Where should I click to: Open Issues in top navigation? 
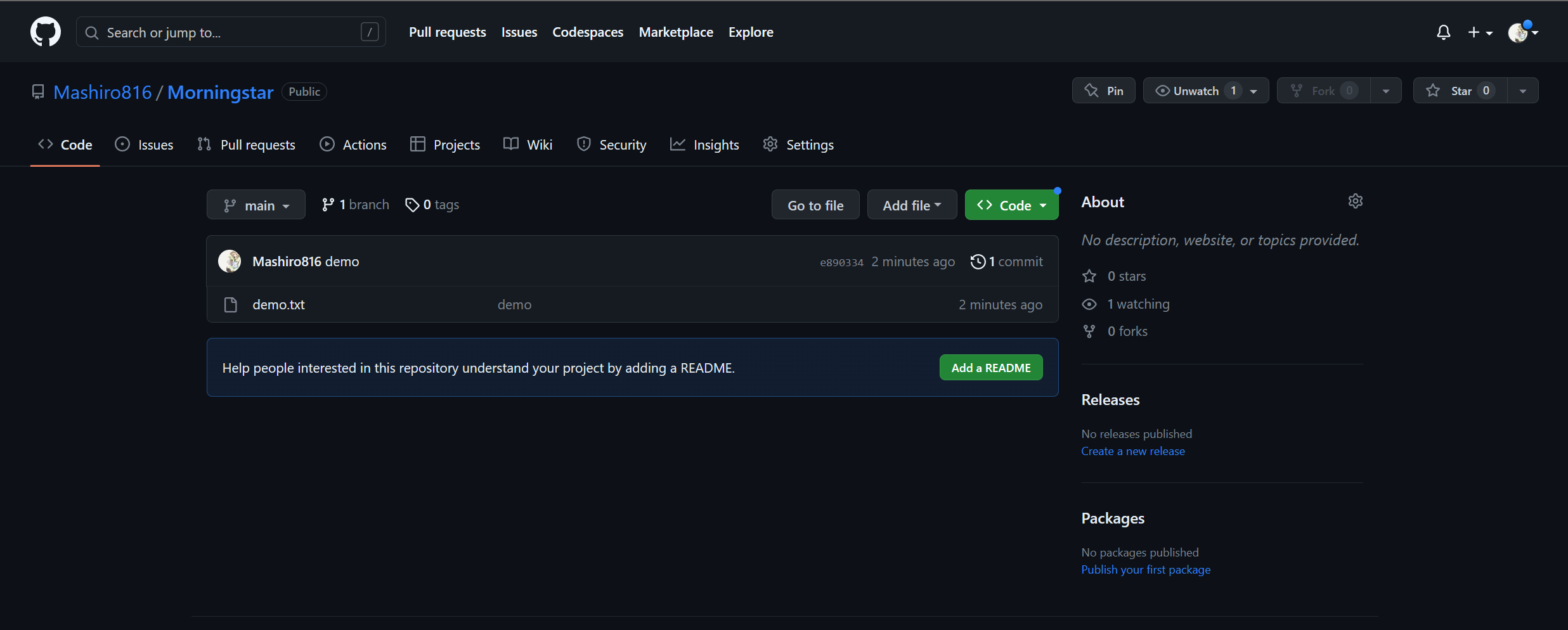coord(519,32)
